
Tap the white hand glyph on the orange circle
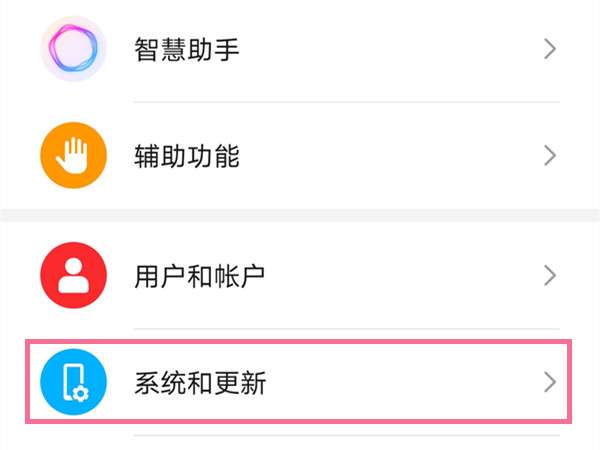74,155
